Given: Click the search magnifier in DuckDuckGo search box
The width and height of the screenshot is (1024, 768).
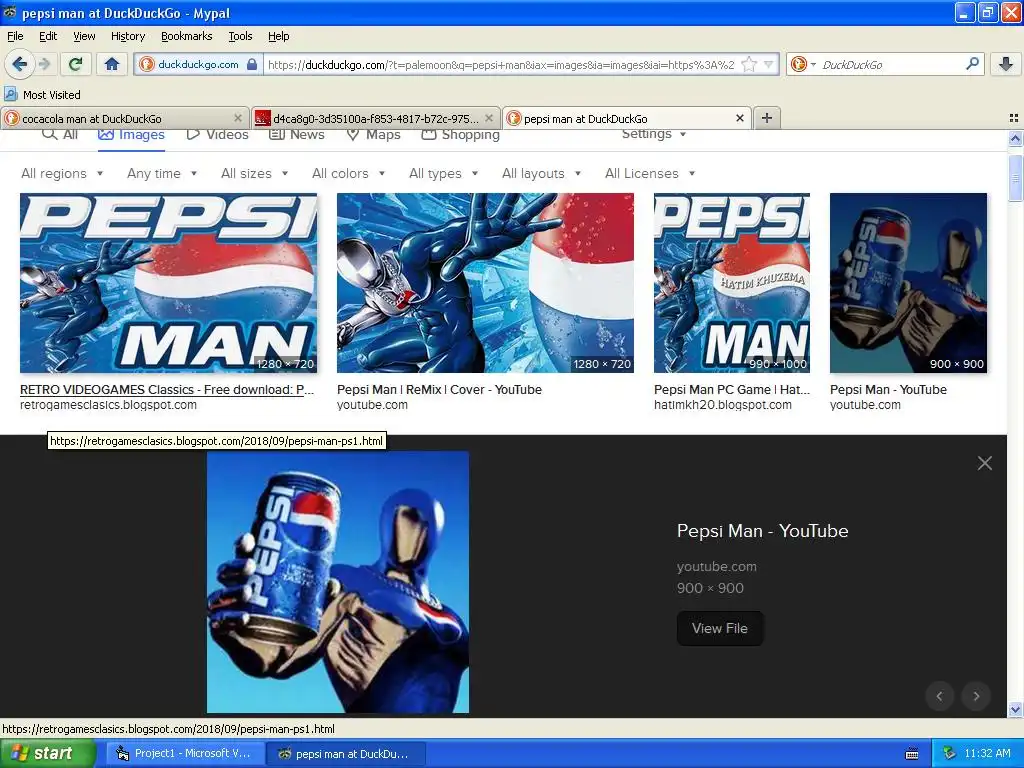Looking at the screenshot, I should click(972, 64).
